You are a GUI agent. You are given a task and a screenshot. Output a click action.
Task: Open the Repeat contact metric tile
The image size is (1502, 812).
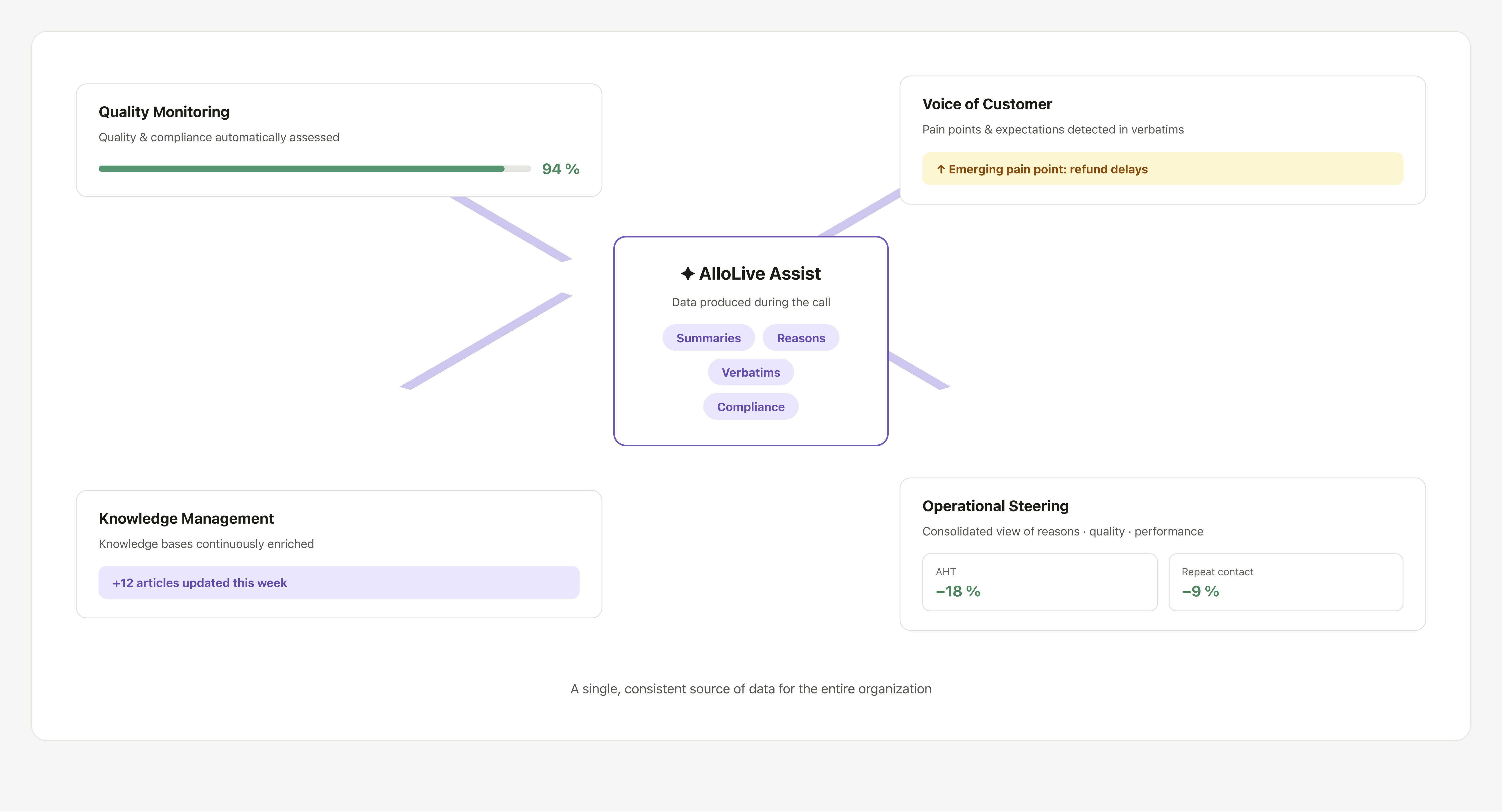click(1286, 582)
